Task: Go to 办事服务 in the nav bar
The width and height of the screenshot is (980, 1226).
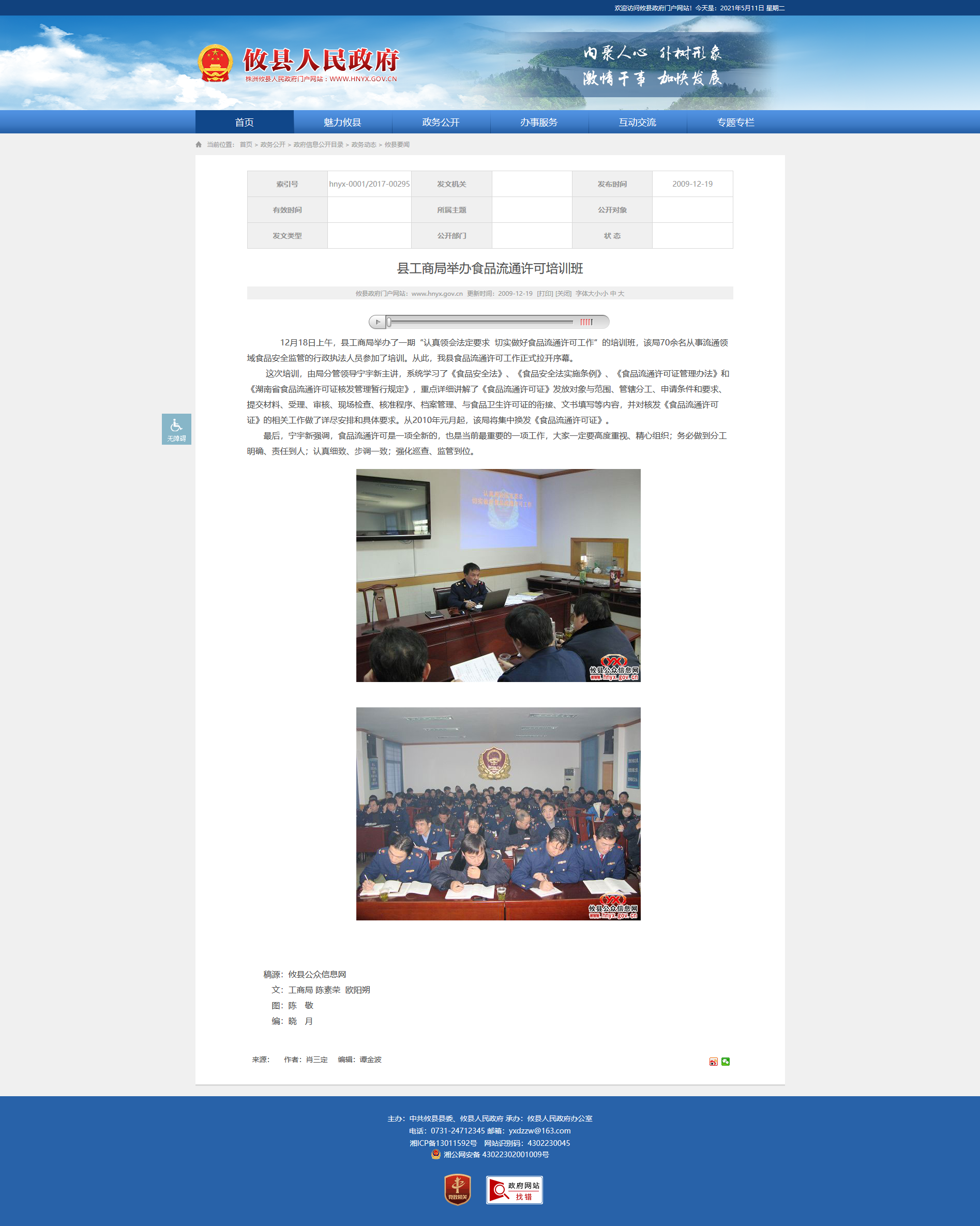Action: coord(539,122)
